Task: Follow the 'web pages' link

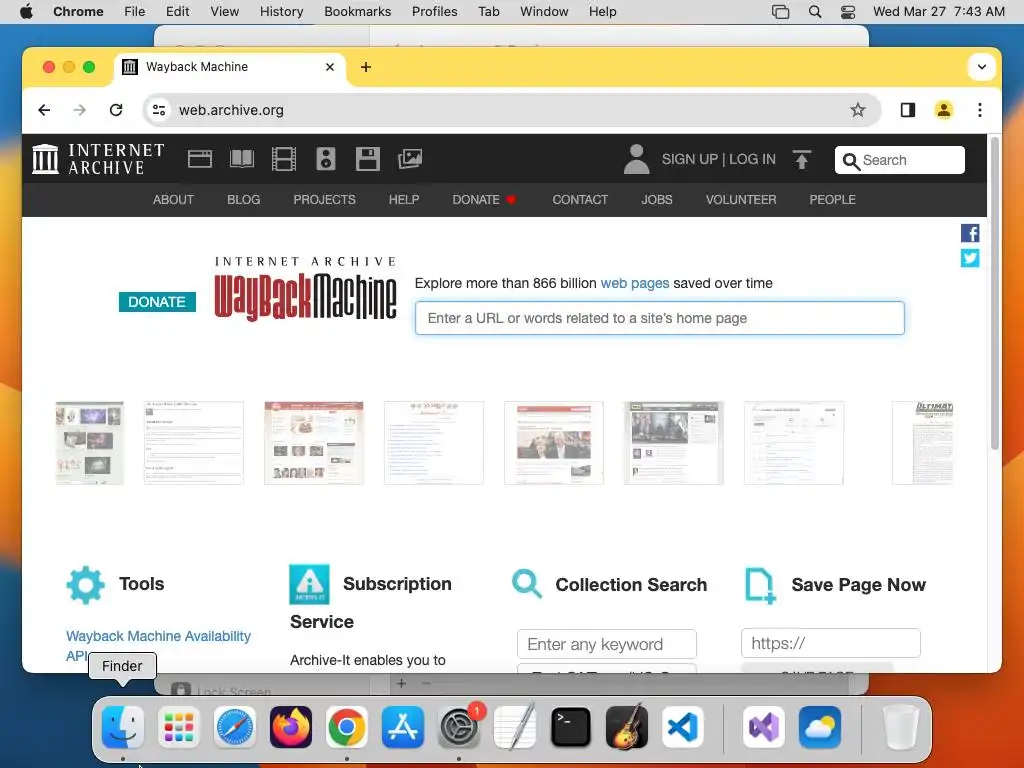Action: (635, 283)
